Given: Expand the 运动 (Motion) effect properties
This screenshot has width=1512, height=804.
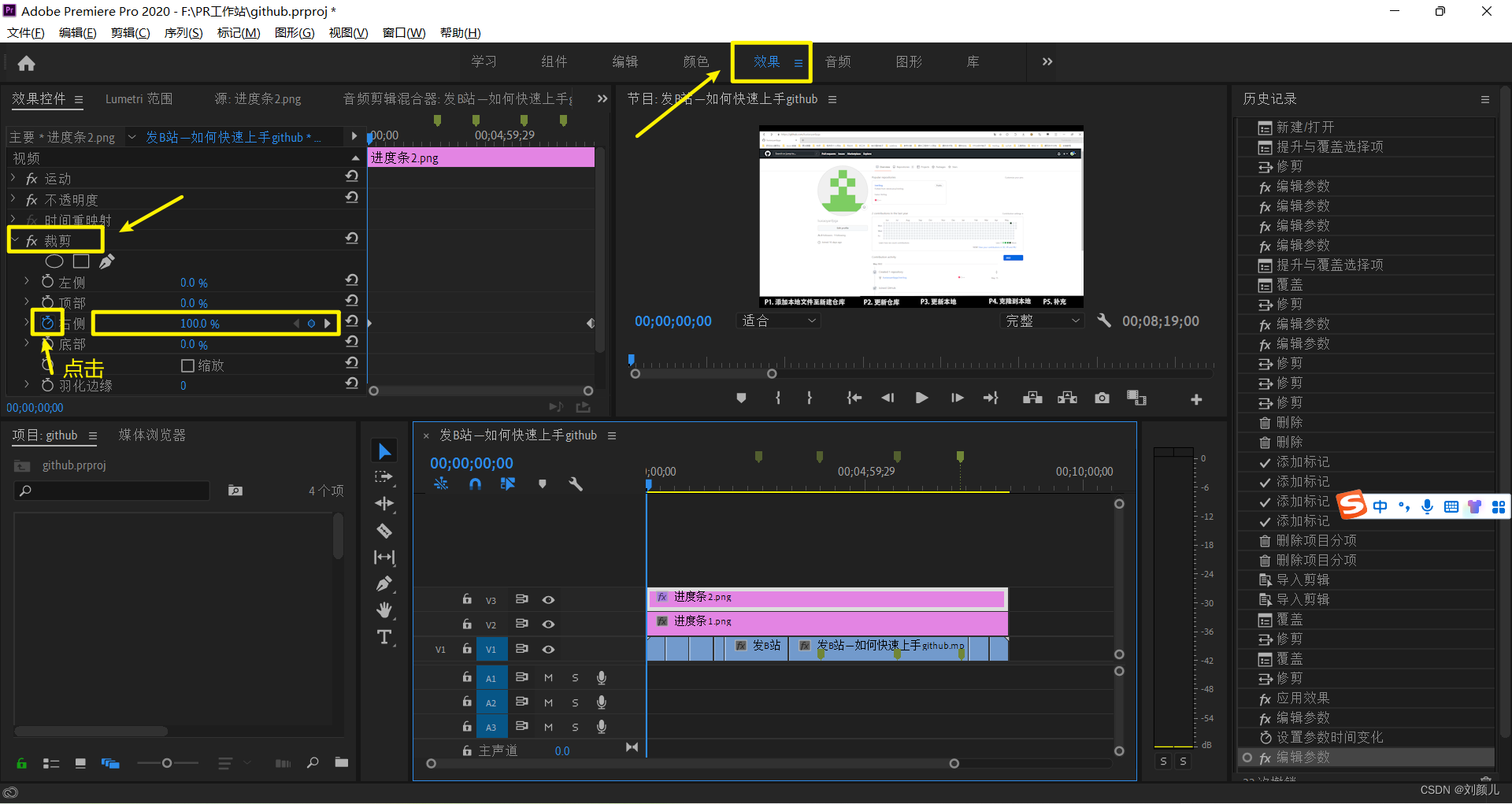Looking at the screenshot, I should point(13,178).
